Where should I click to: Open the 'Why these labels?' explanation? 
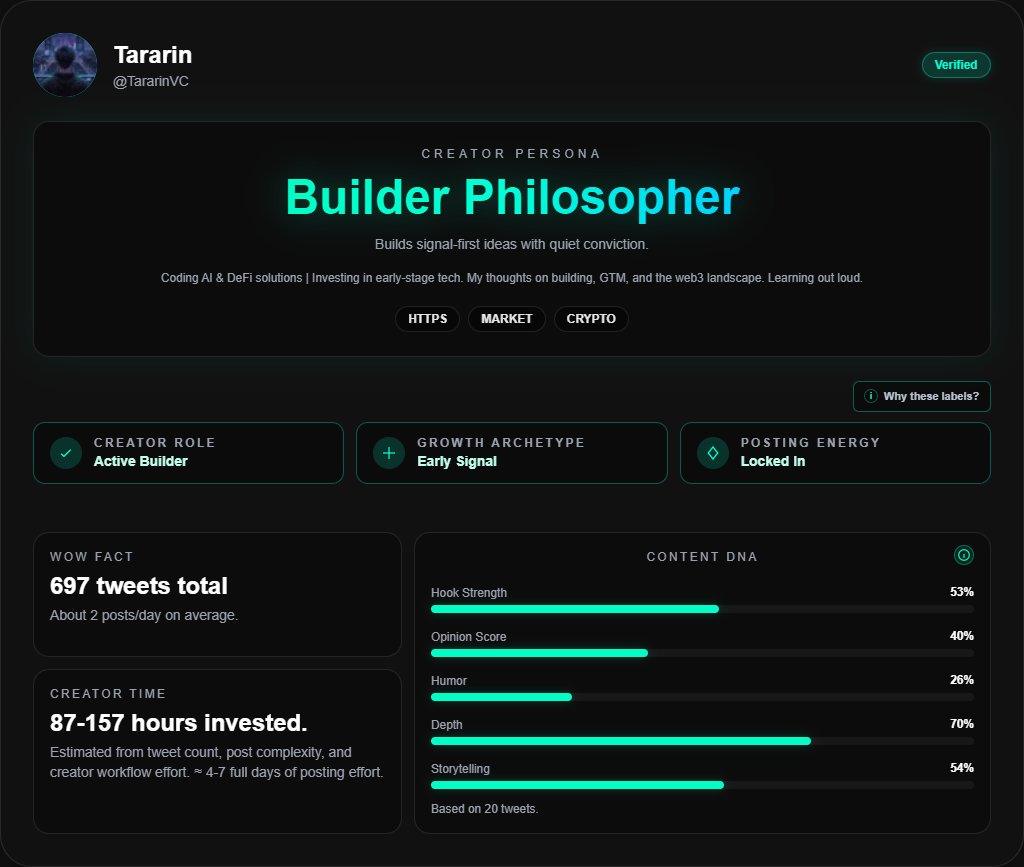point(921,396)
